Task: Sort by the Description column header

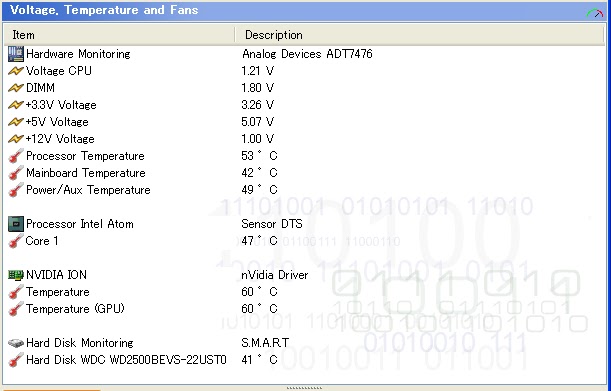Action: (x=419, y=35)
